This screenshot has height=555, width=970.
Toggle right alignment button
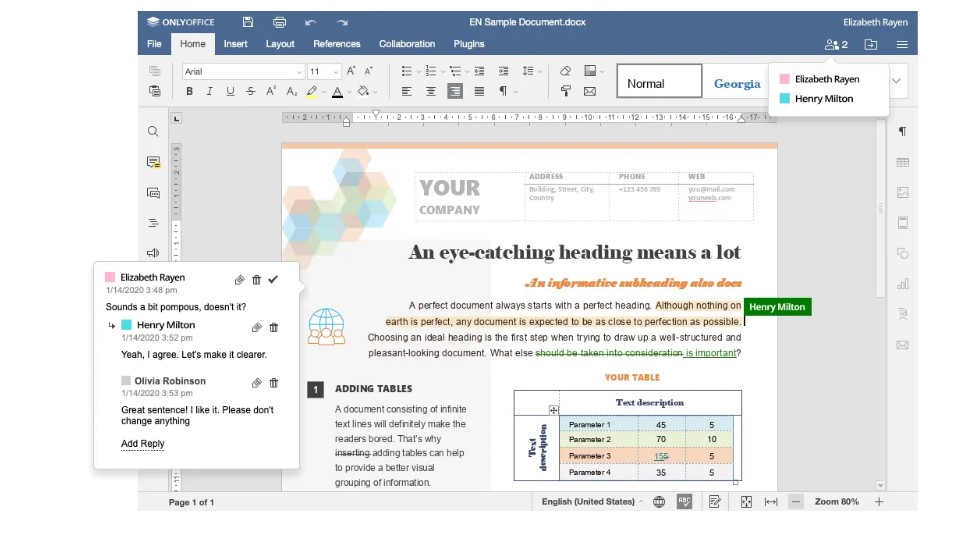455,92
